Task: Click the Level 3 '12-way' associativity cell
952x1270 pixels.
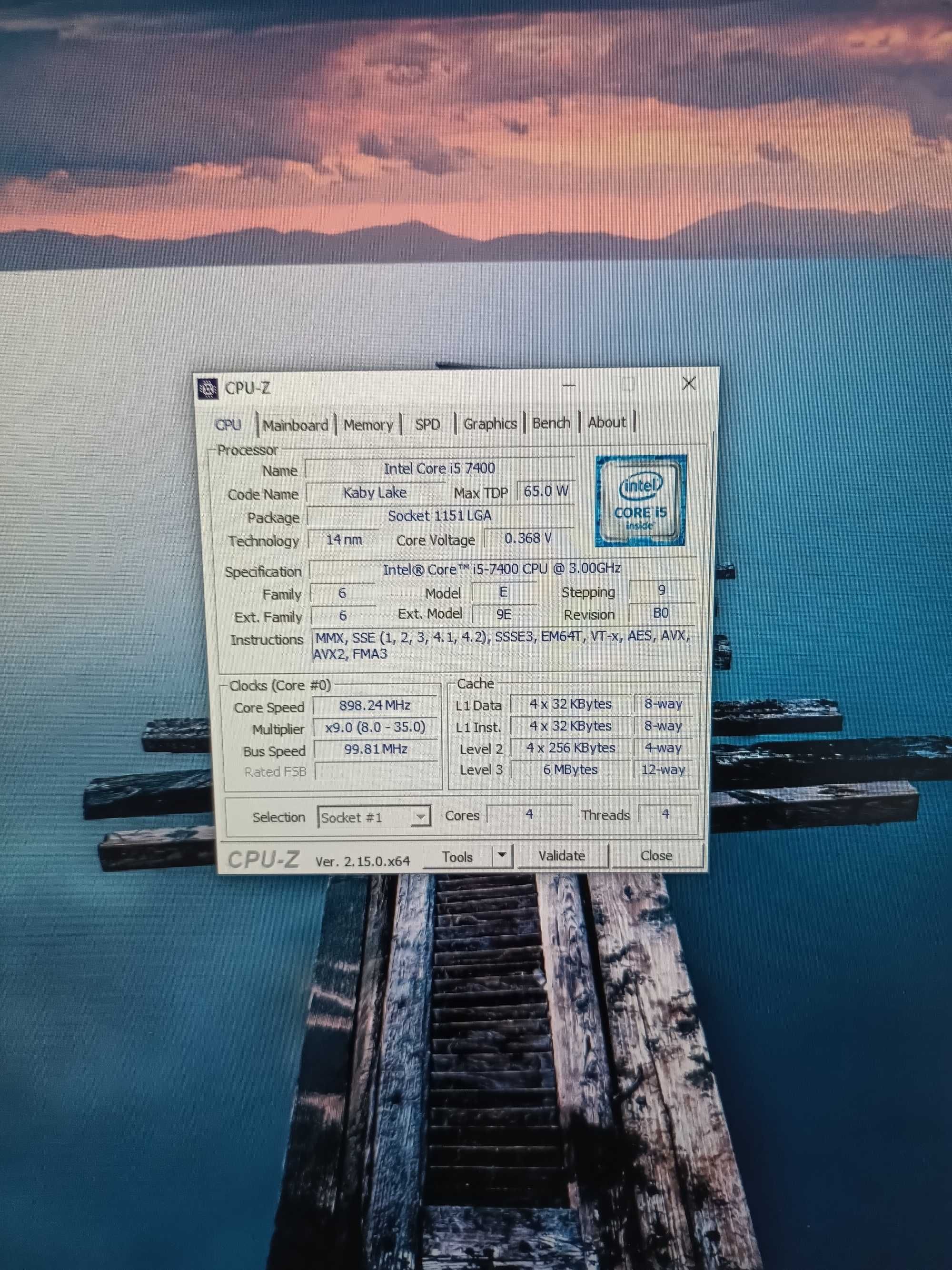Action: (x=663, y=770)
